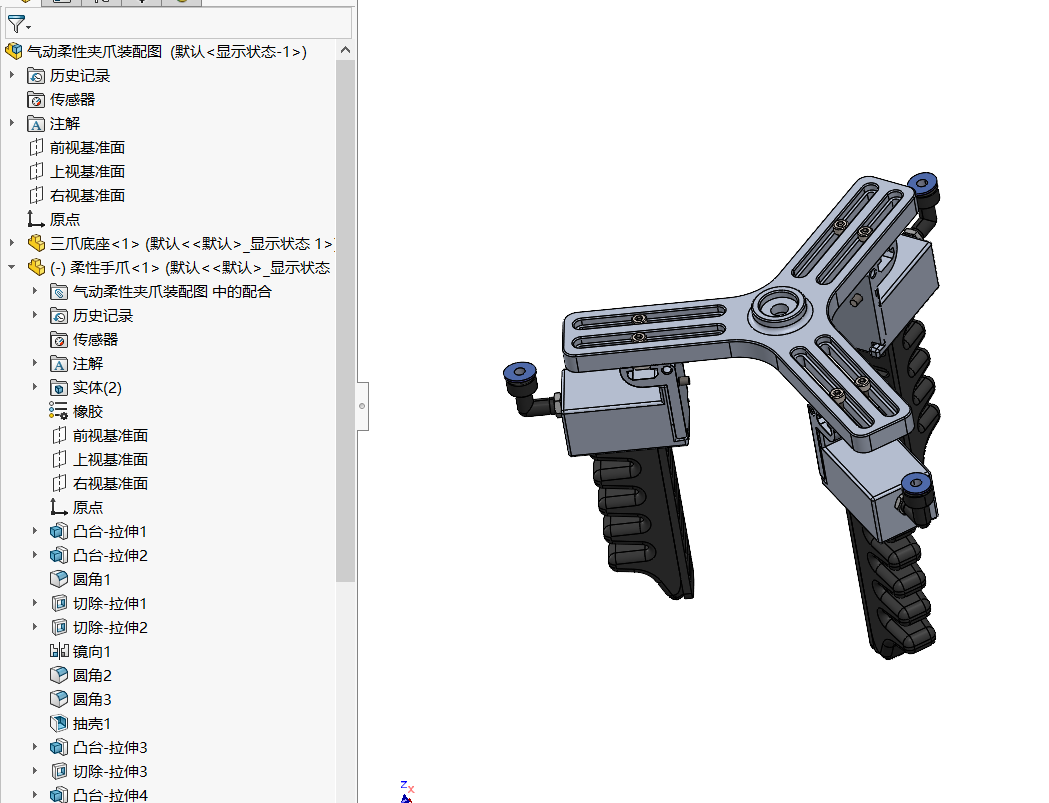
Task: Select the 抽壳1 feature name
Action: (92, 724)
